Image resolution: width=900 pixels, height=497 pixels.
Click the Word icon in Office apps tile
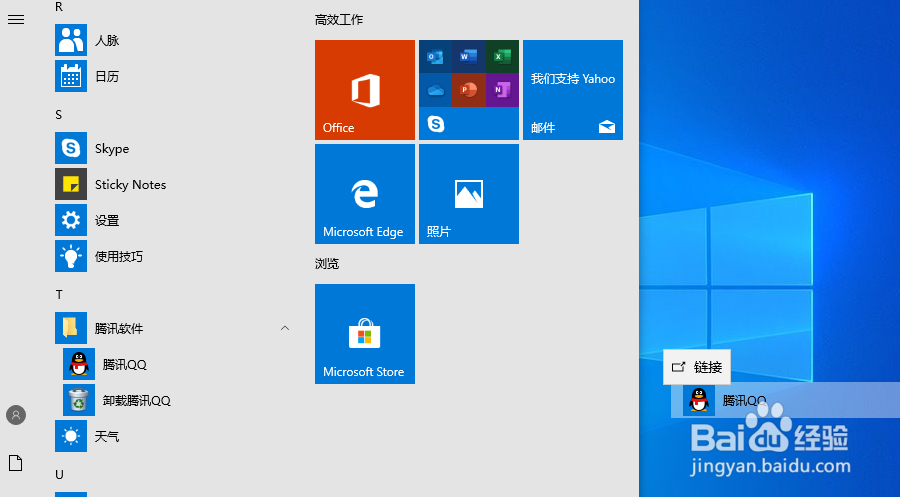pos(469,56)
